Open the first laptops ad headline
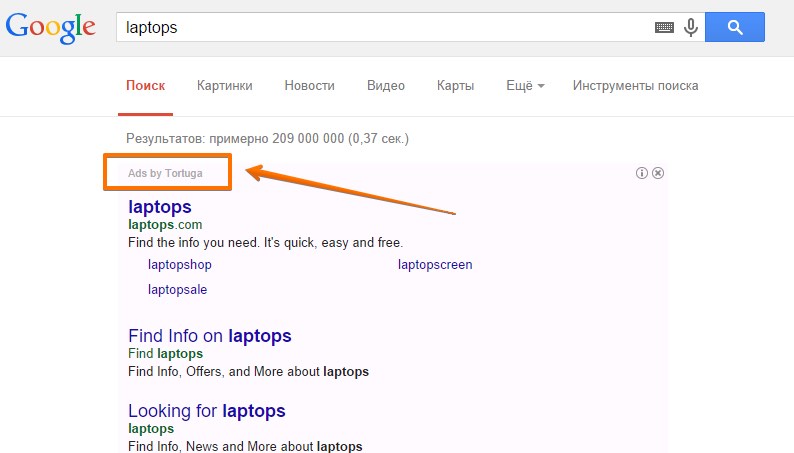Screen dimensions: 794x453 click(160, 207)
